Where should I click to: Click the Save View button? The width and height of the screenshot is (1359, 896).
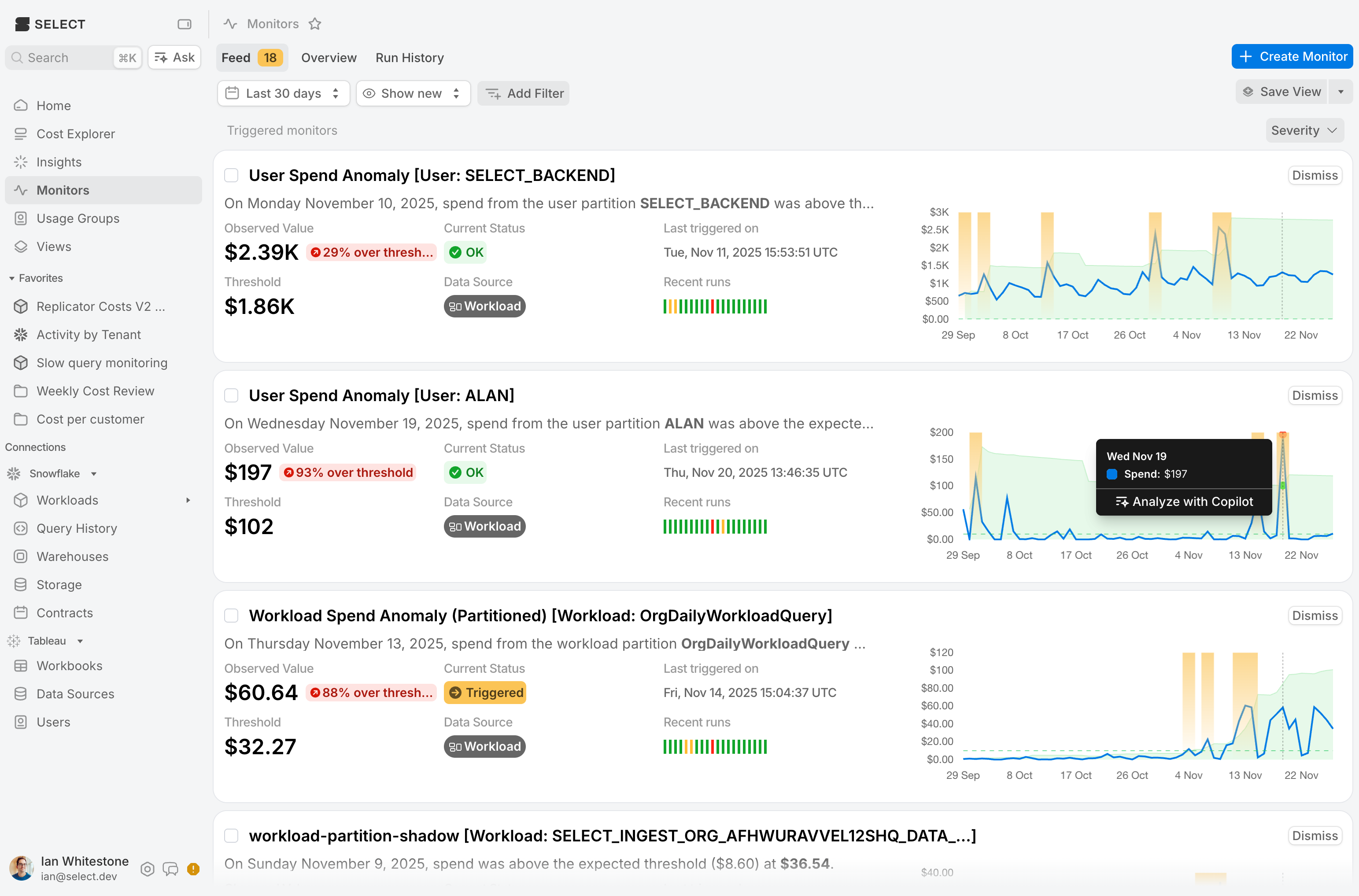(x=1282, y=92)
